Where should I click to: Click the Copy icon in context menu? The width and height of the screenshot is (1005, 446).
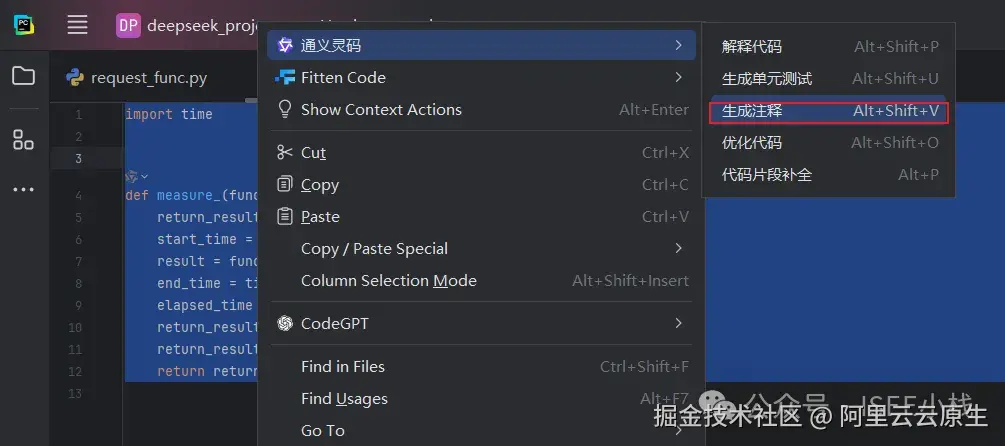[x=285, y=185]
